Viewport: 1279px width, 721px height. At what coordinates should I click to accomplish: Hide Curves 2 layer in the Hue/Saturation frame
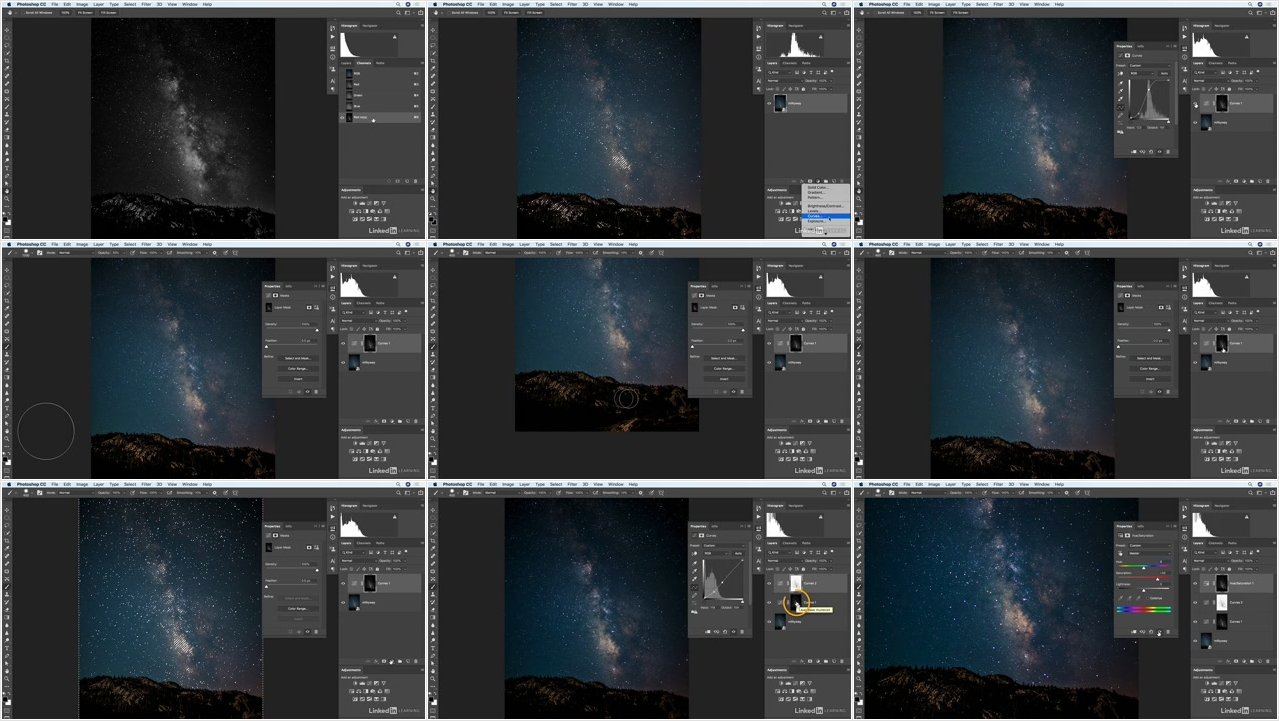click(1195, 603)
